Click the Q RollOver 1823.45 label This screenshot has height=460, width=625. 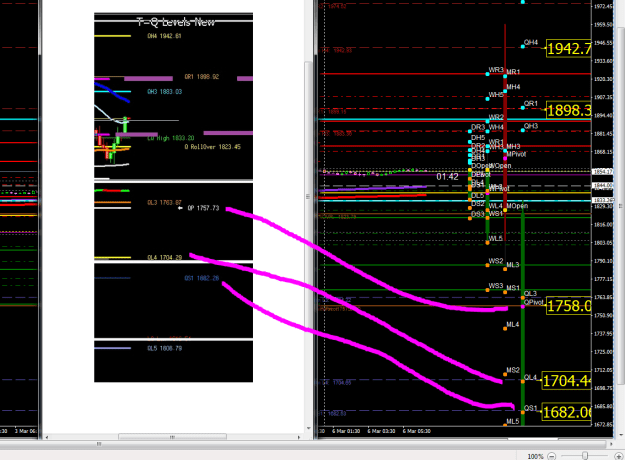point(212,147)
